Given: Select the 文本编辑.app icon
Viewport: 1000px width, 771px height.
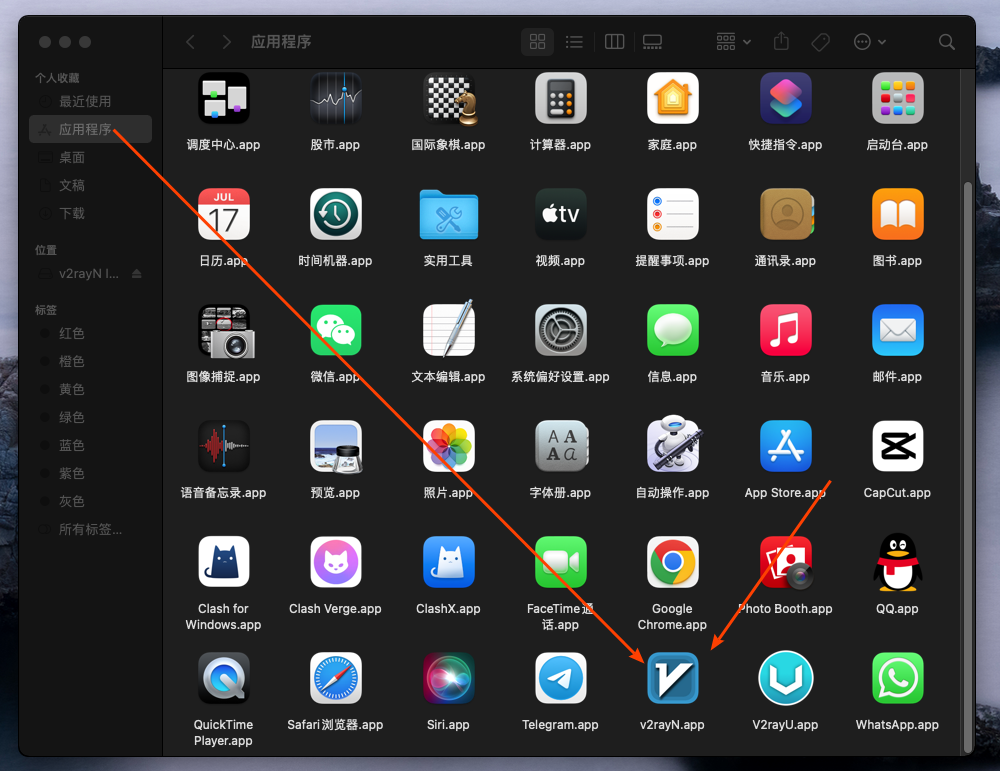Looking at the screenshot, I should point(448,328).
